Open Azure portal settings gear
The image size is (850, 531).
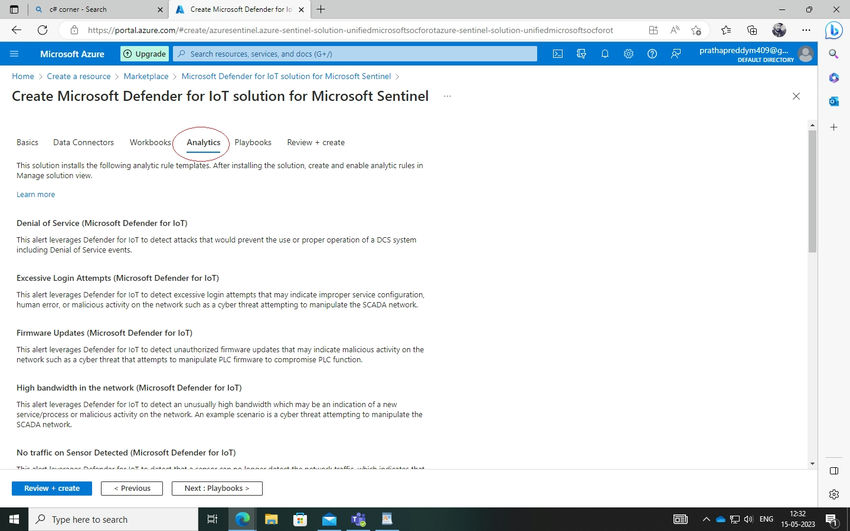coord(628,54)
